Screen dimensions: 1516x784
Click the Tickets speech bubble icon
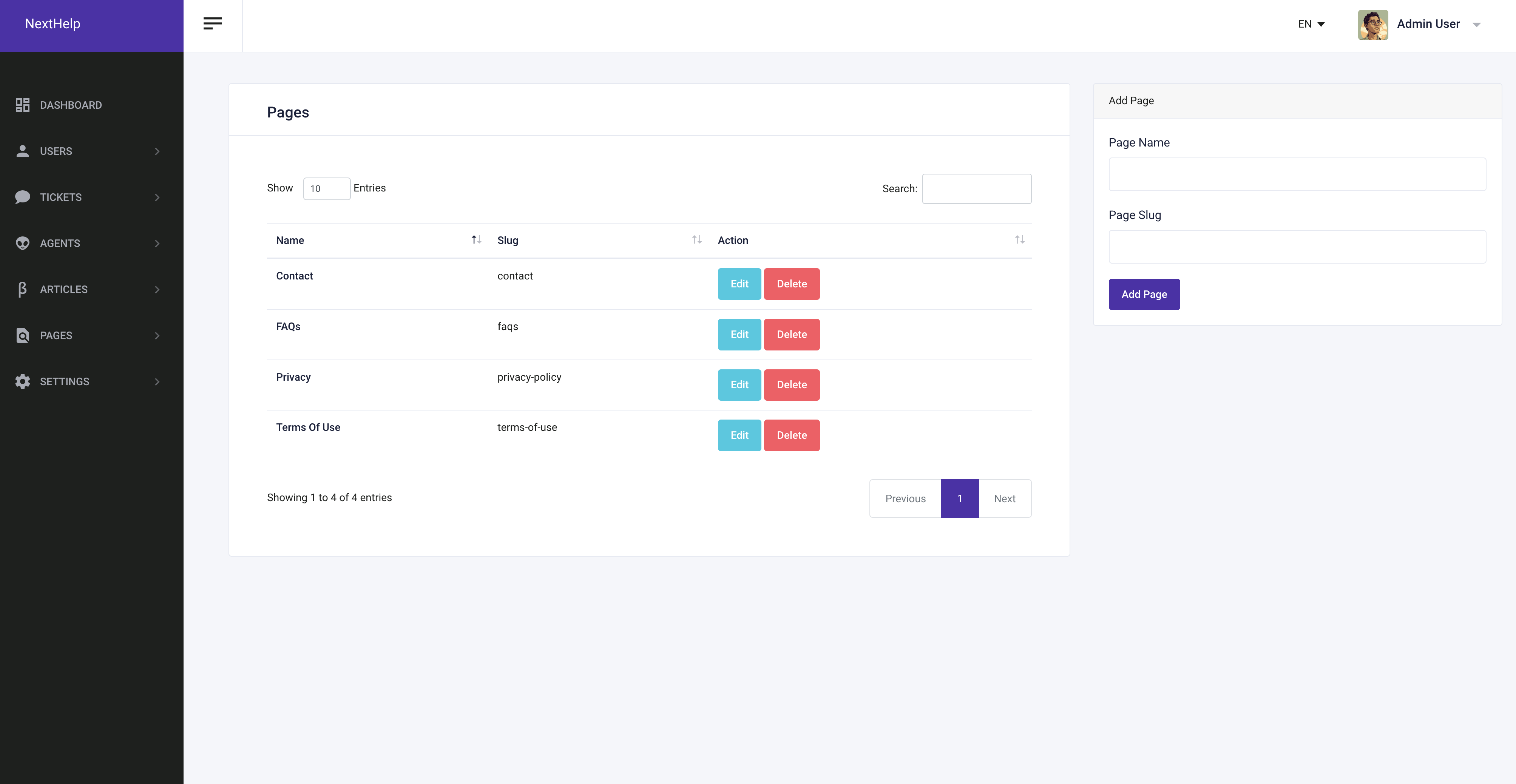point(22,197)
